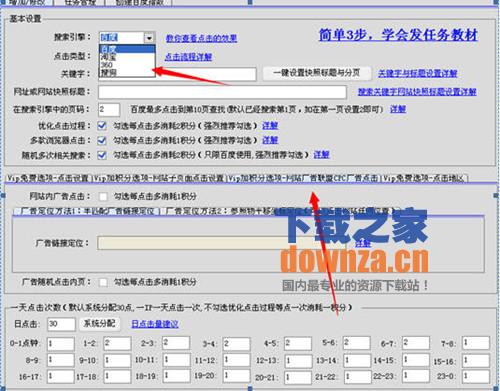Viewport: 500px width, 391px height.
Task: Pick 360 in the search engine list
Action: [x=127, y=65]
